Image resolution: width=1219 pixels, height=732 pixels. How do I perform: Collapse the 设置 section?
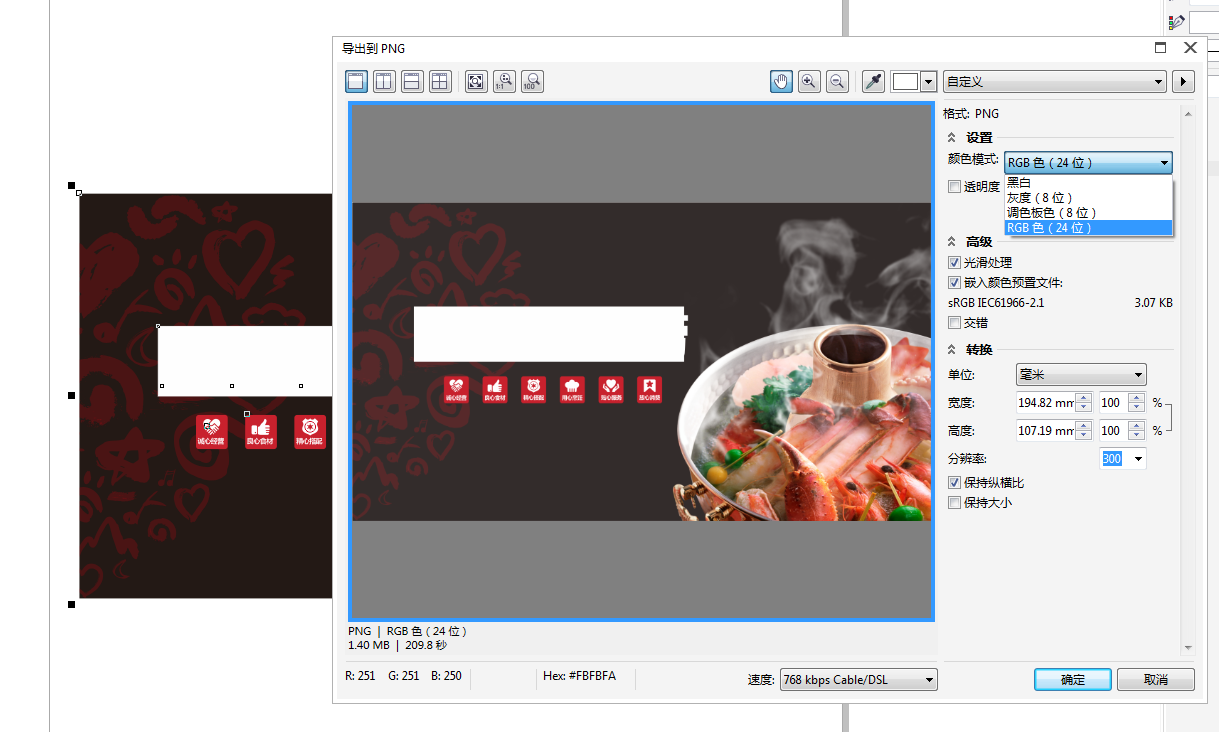coord(952,138)
